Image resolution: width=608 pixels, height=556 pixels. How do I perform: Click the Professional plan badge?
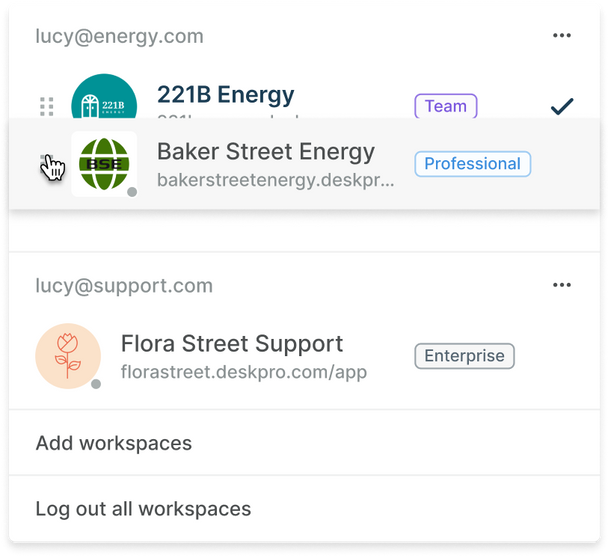tap(472, 164)
